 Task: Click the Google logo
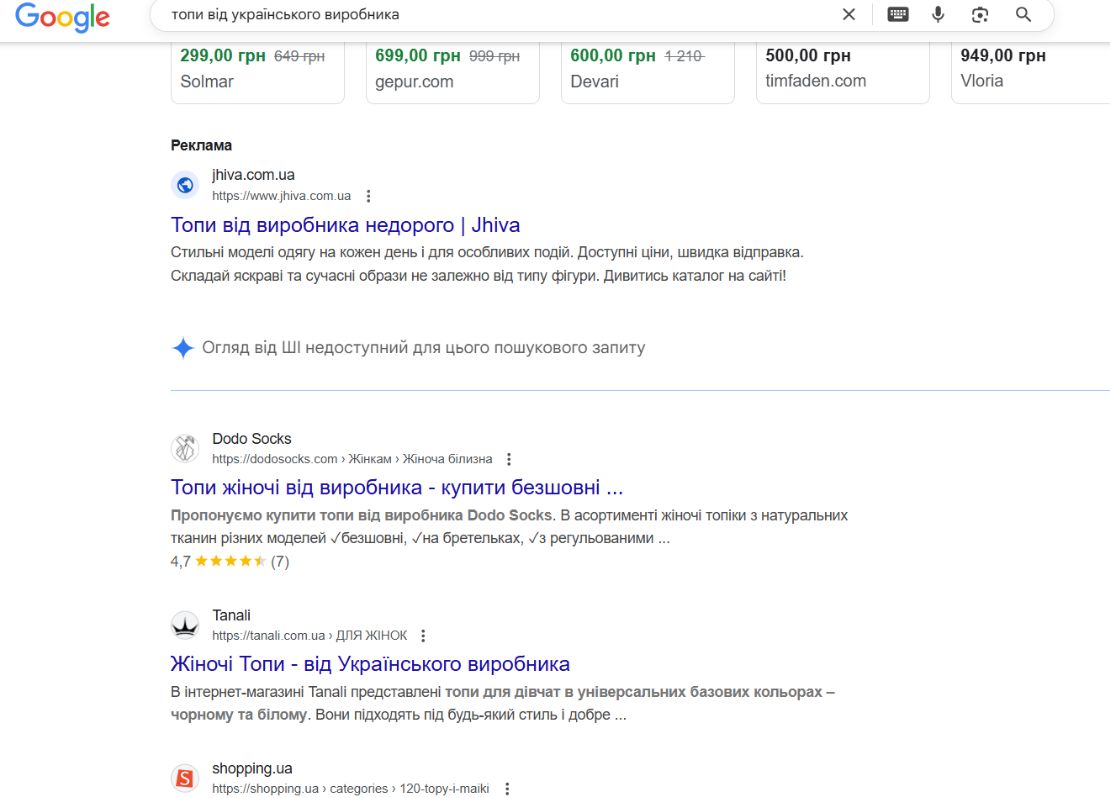(62, 16)
